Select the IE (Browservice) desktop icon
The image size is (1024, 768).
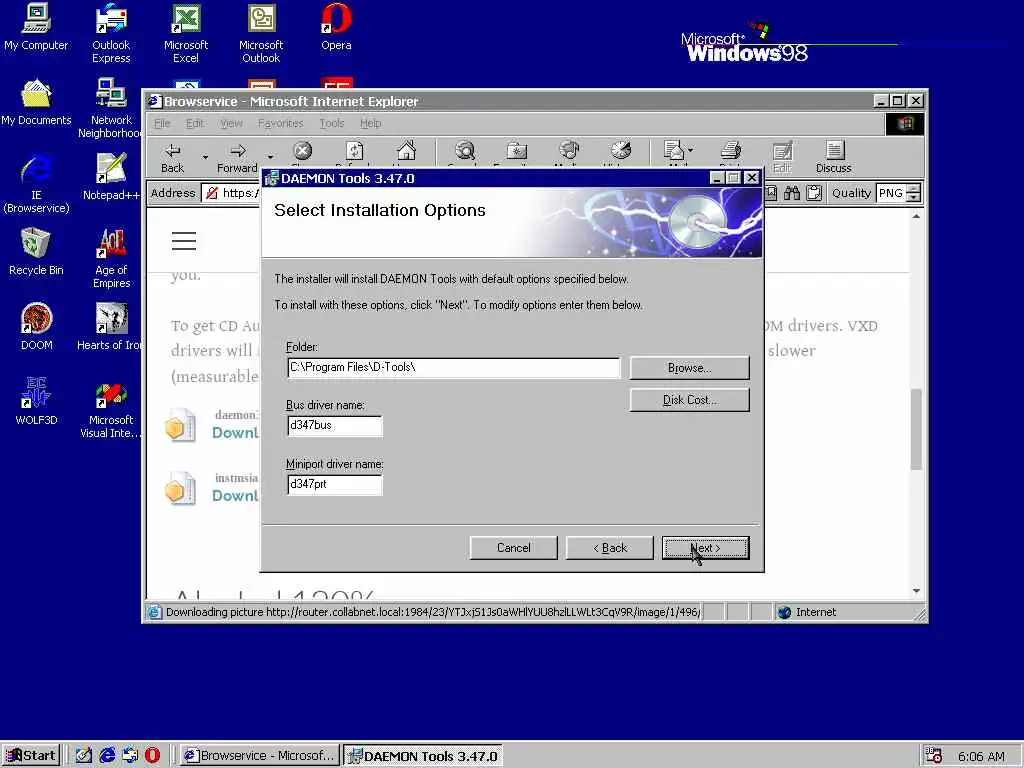[36, 184]
